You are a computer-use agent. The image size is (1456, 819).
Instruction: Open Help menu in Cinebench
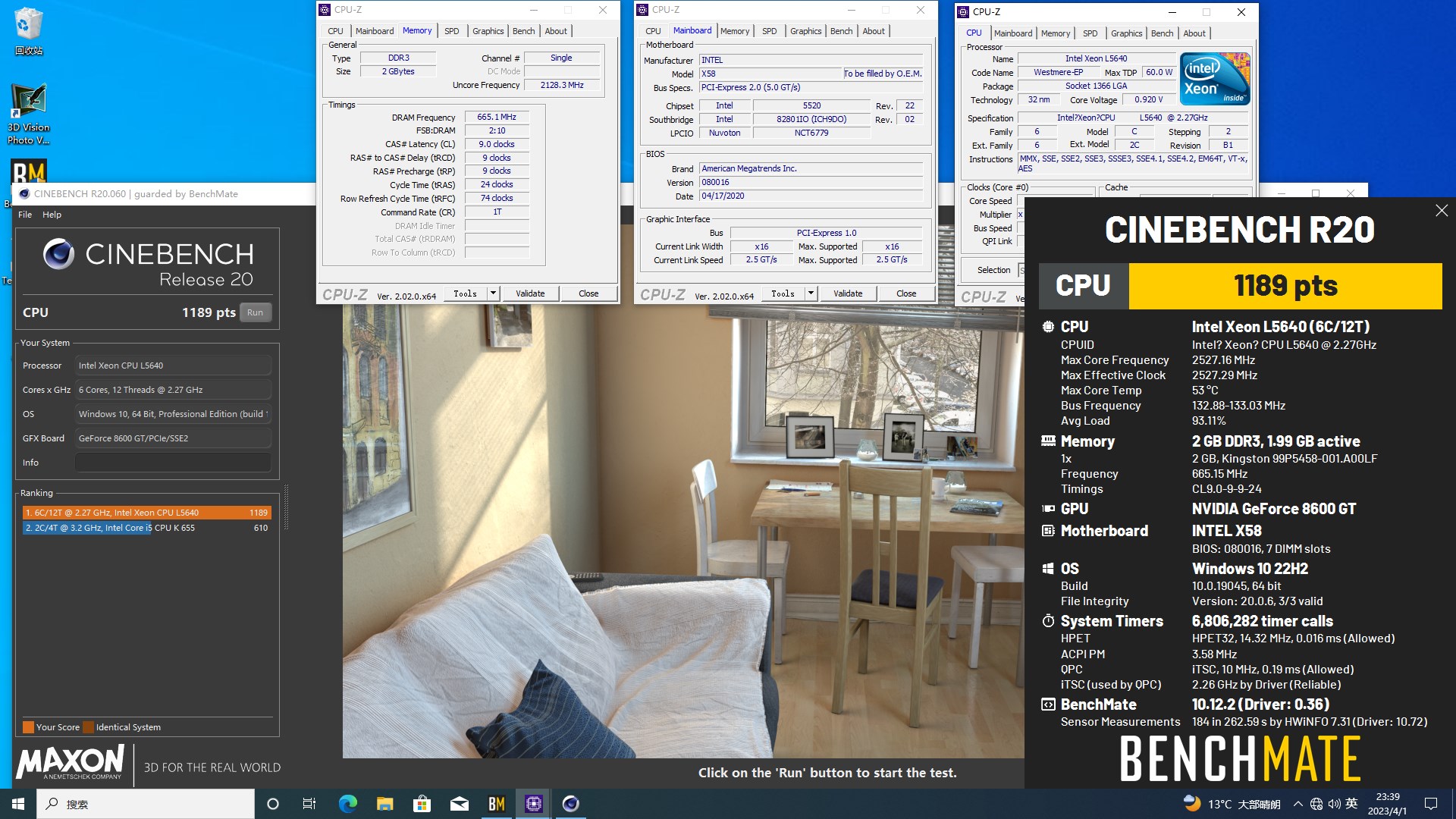click(52, 215)
